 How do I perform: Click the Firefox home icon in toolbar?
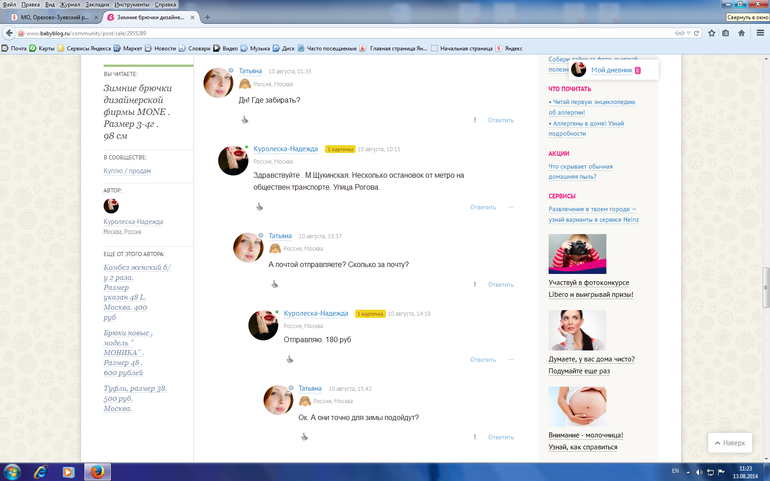click(x=743, y=33)
